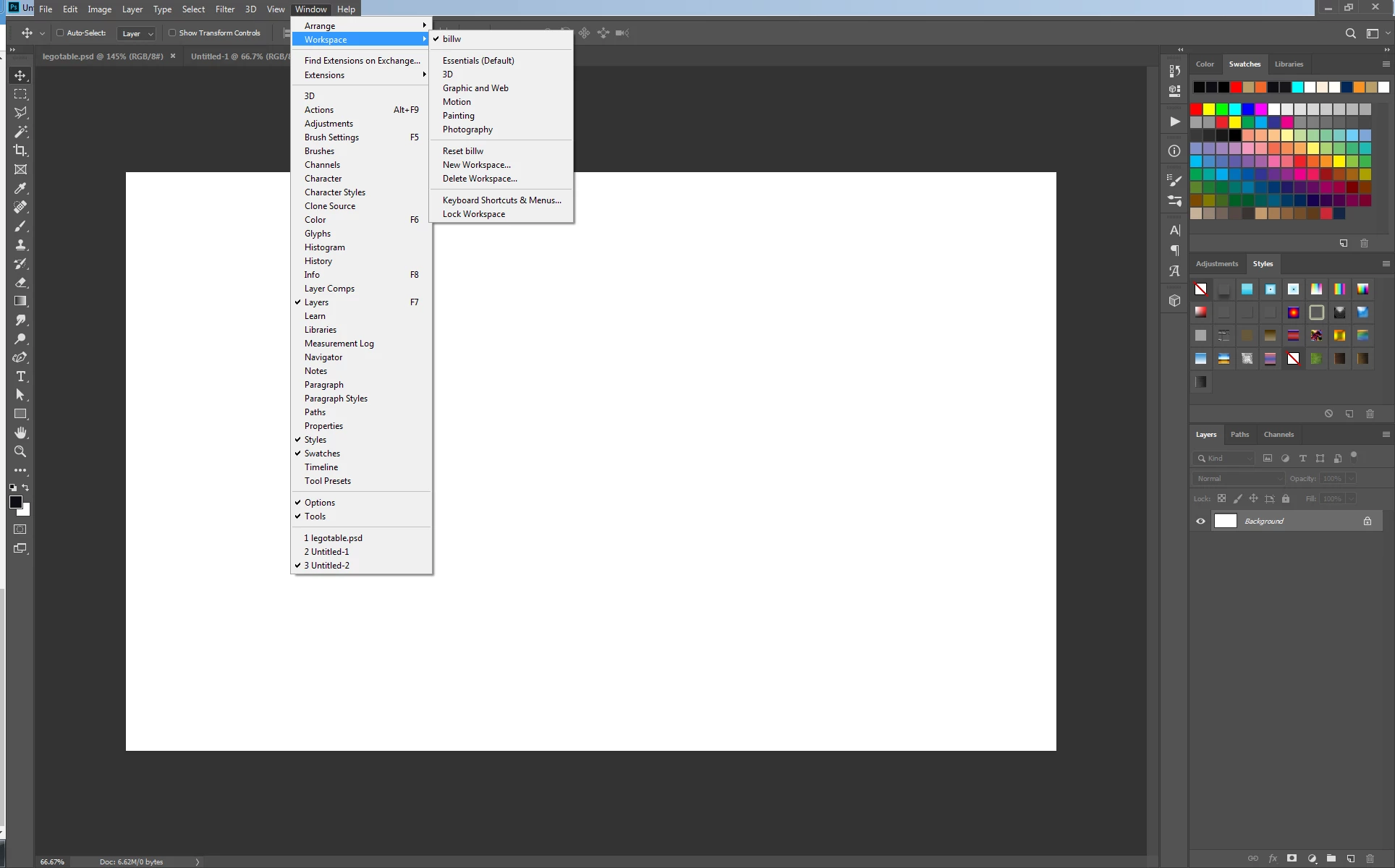Choose Photography workspace from submenu
The width and height of the screenshot is (1395, 868).
pyautogui.click(x=467, y=129)
